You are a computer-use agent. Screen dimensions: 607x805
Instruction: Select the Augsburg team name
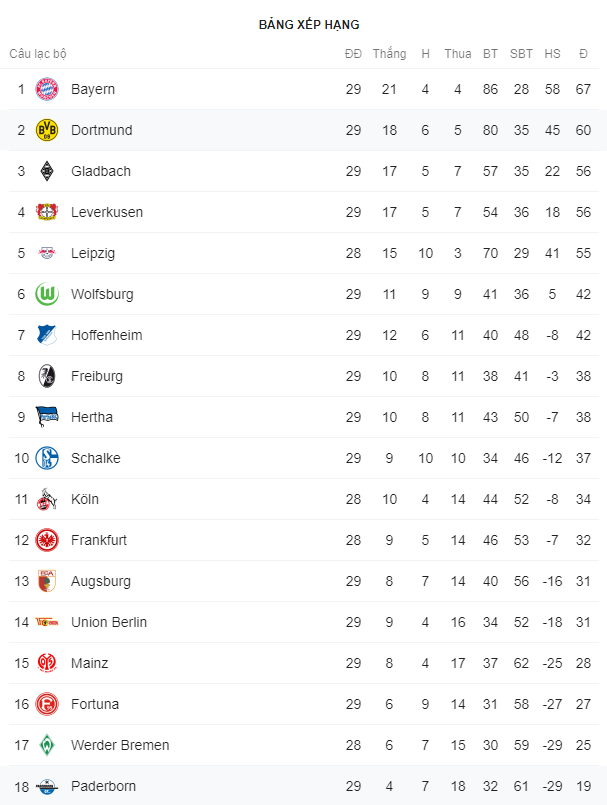click(101, 581)
